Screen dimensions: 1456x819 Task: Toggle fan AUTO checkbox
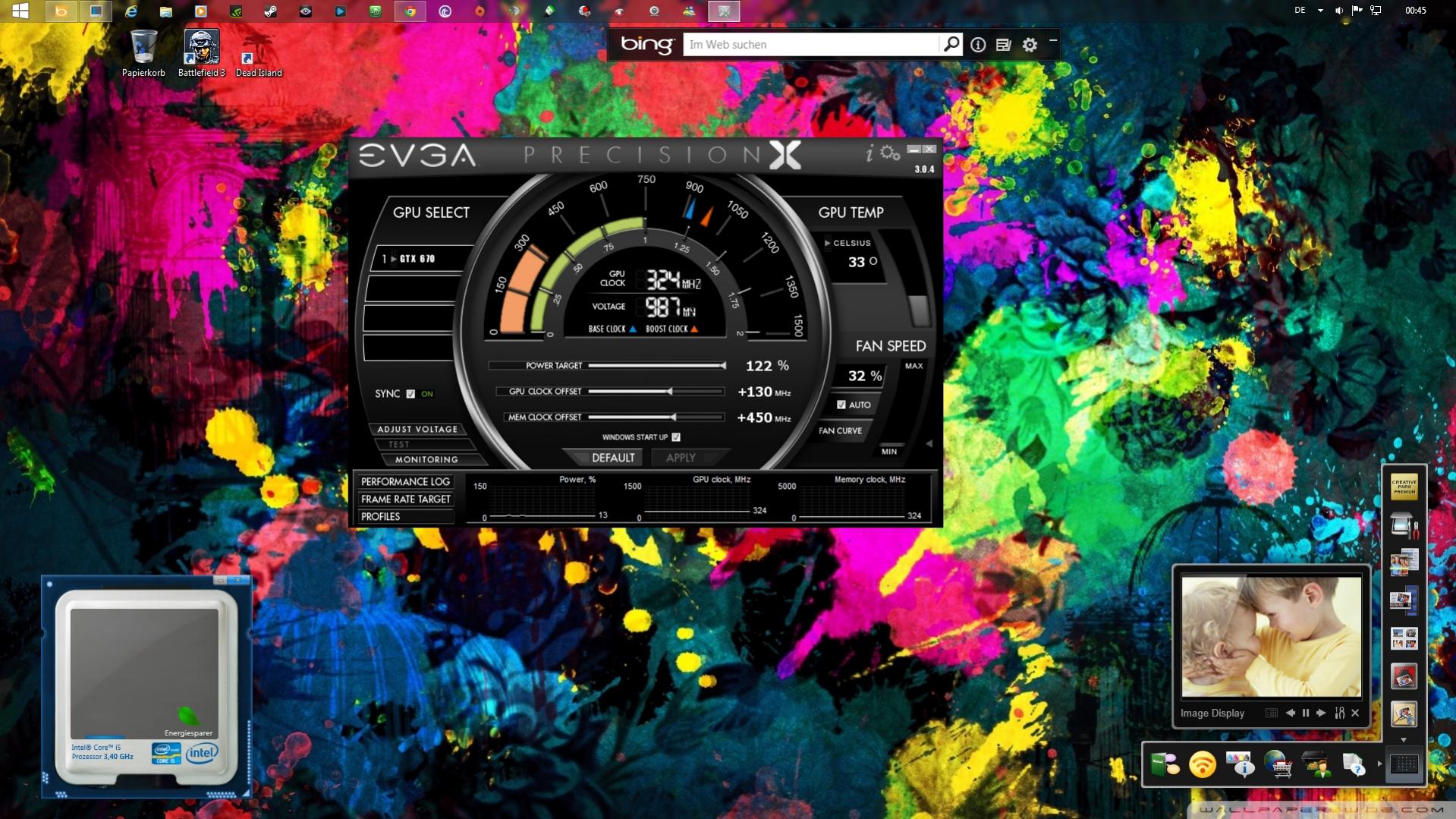click(x=841, y=405)
